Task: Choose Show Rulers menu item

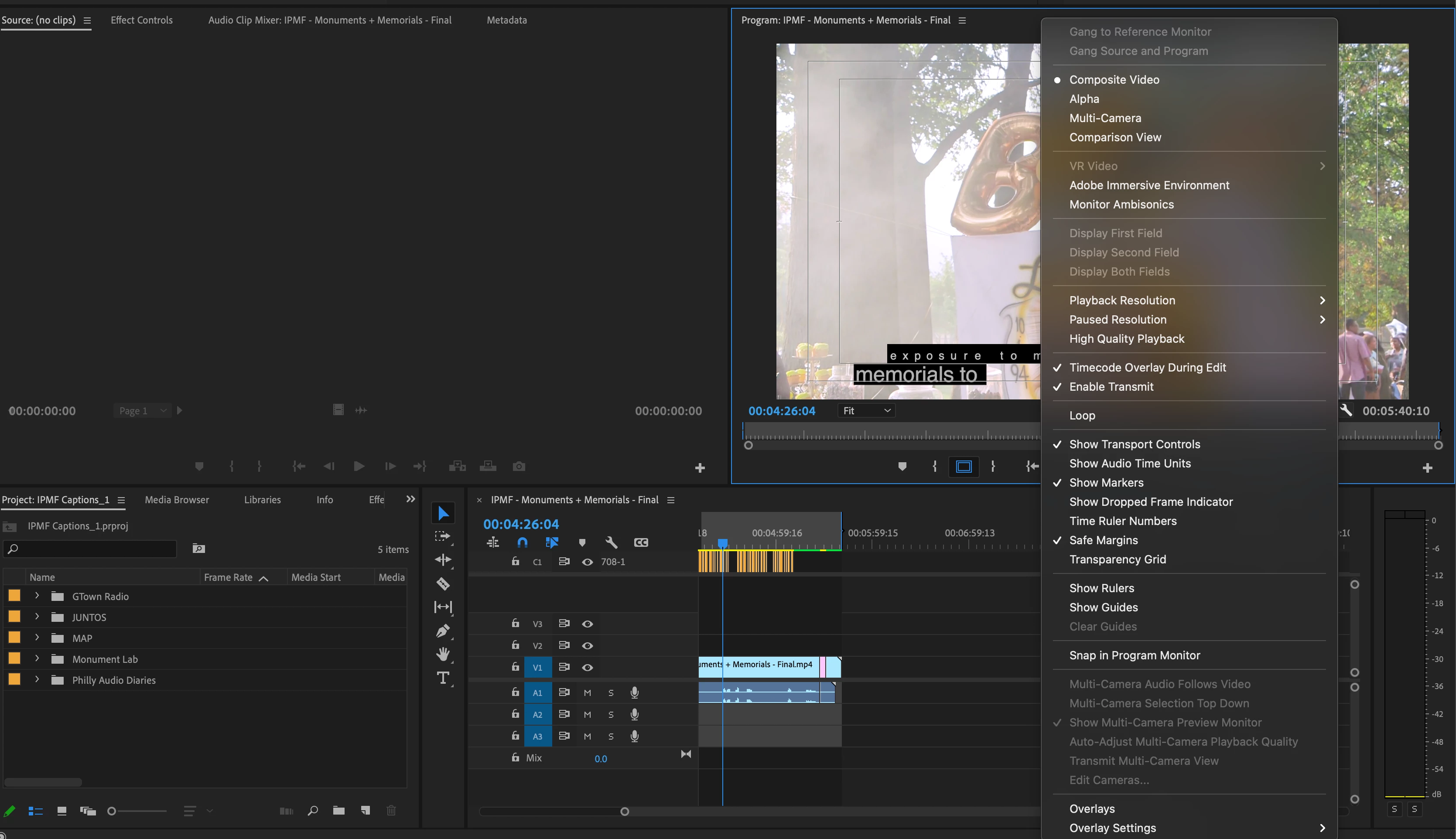Action: point(1101,588)
